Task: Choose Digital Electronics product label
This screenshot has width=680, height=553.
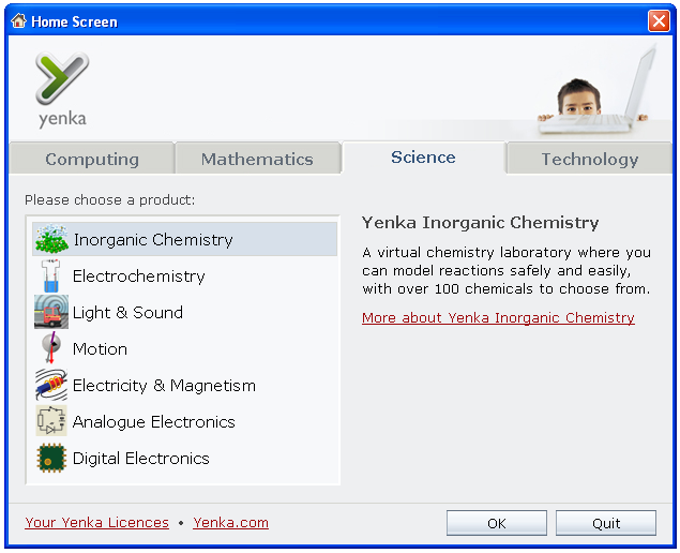Action: tap(141, 458)
